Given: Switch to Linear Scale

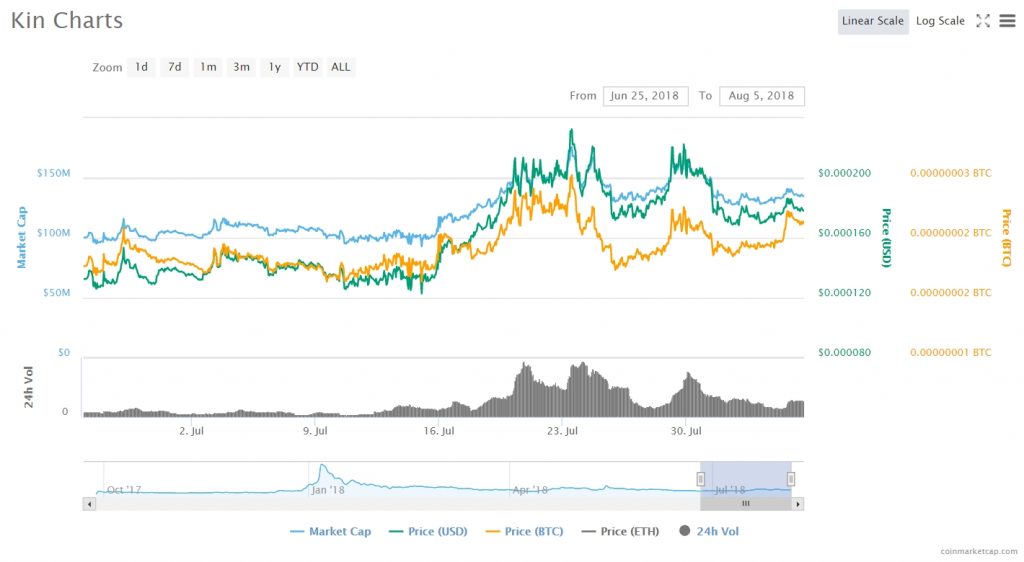Looking at the screenshot, I should tap(872, 21).
